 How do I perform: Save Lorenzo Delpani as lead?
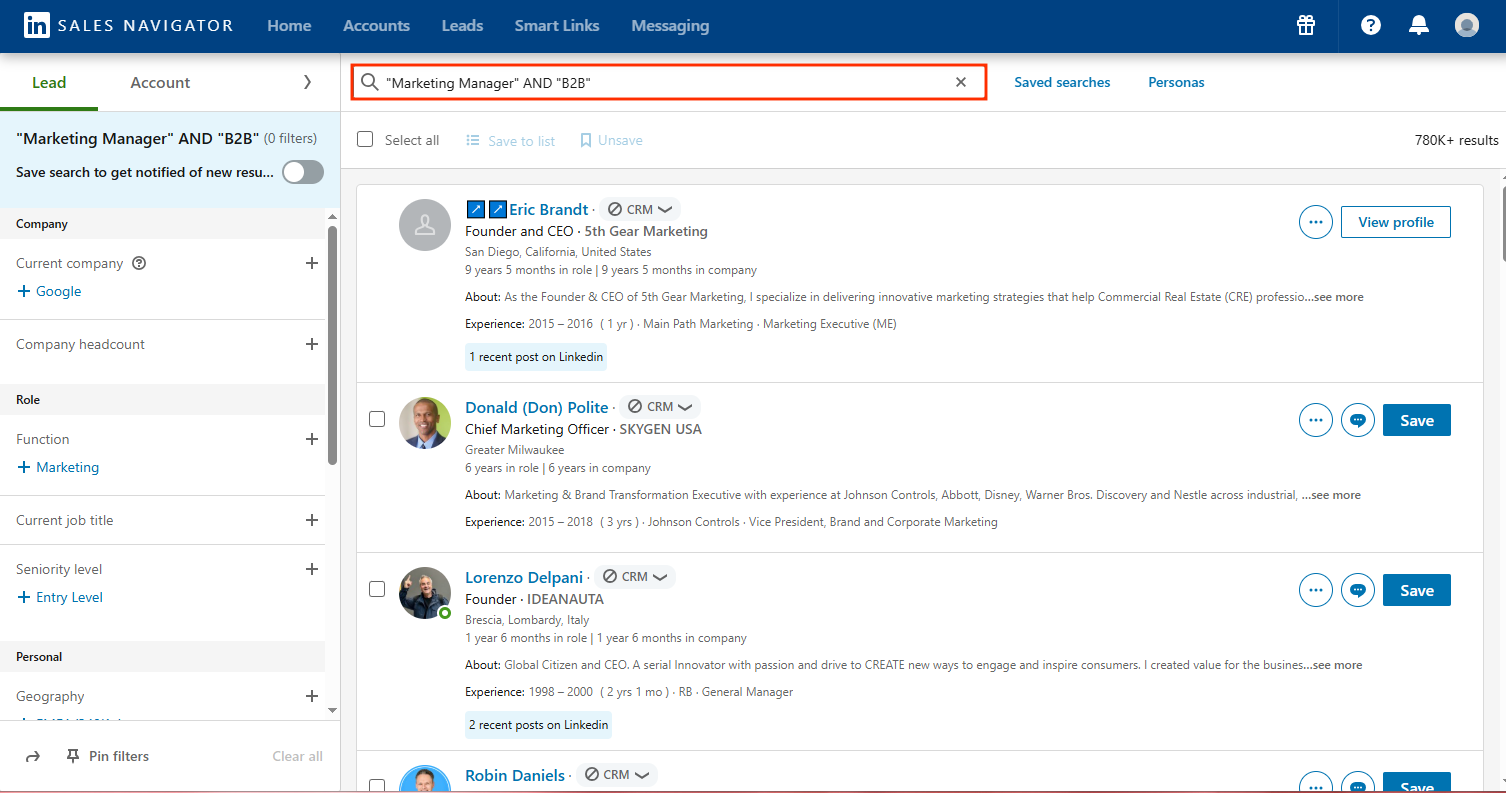tap(1416, 591)
